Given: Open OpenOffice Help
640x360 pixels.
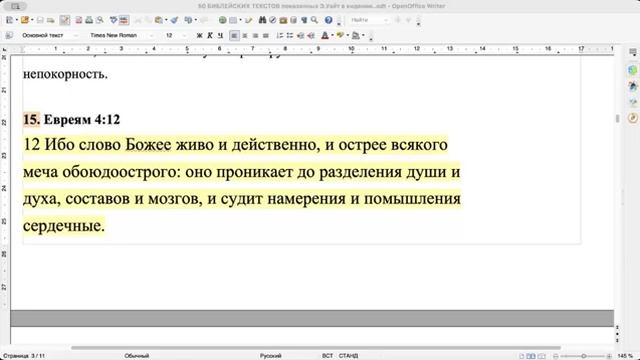Looking at the screenshot, I should [329, 20].
